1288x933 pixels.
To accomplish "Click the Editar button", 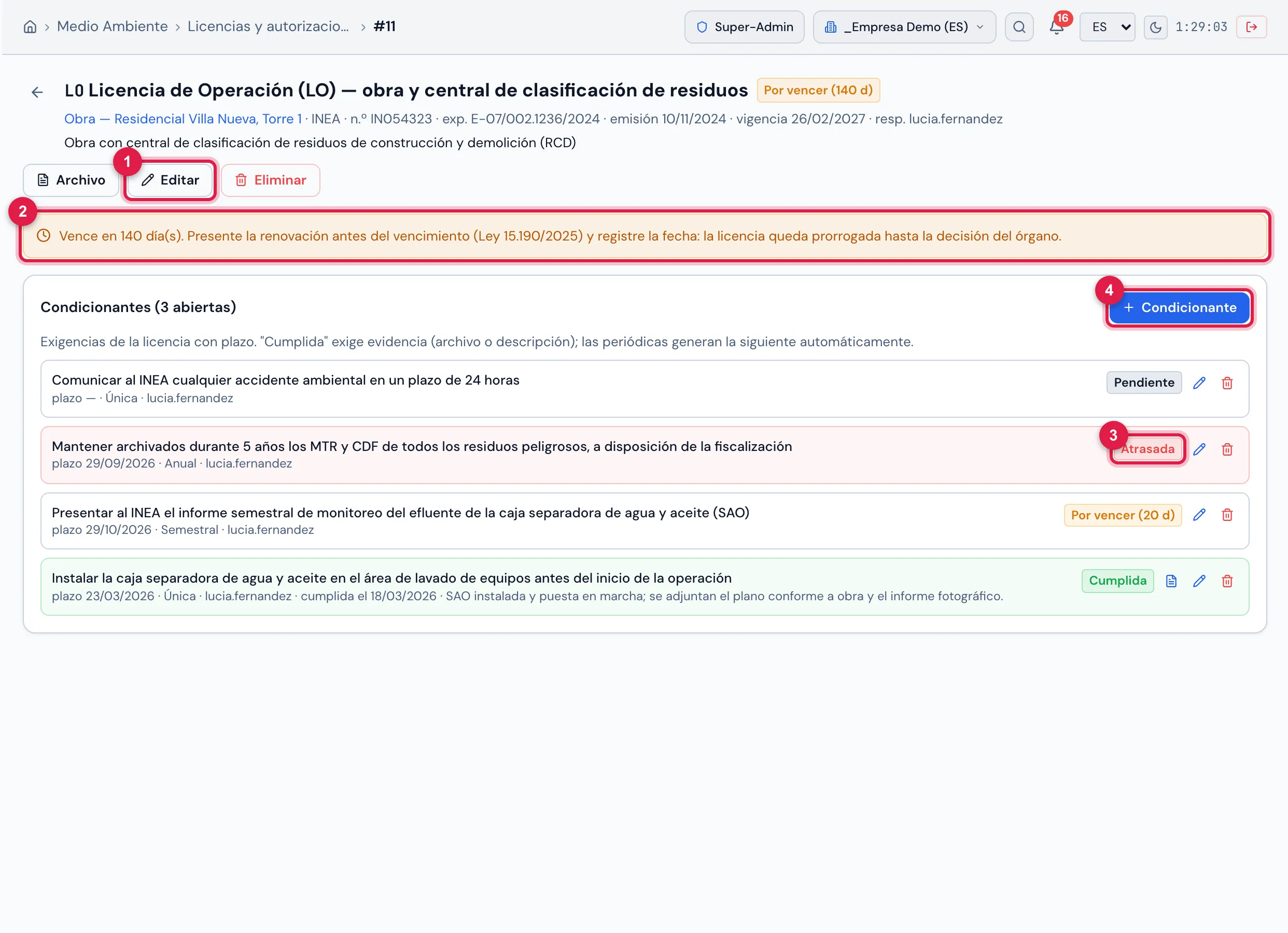I will point(171,180).
